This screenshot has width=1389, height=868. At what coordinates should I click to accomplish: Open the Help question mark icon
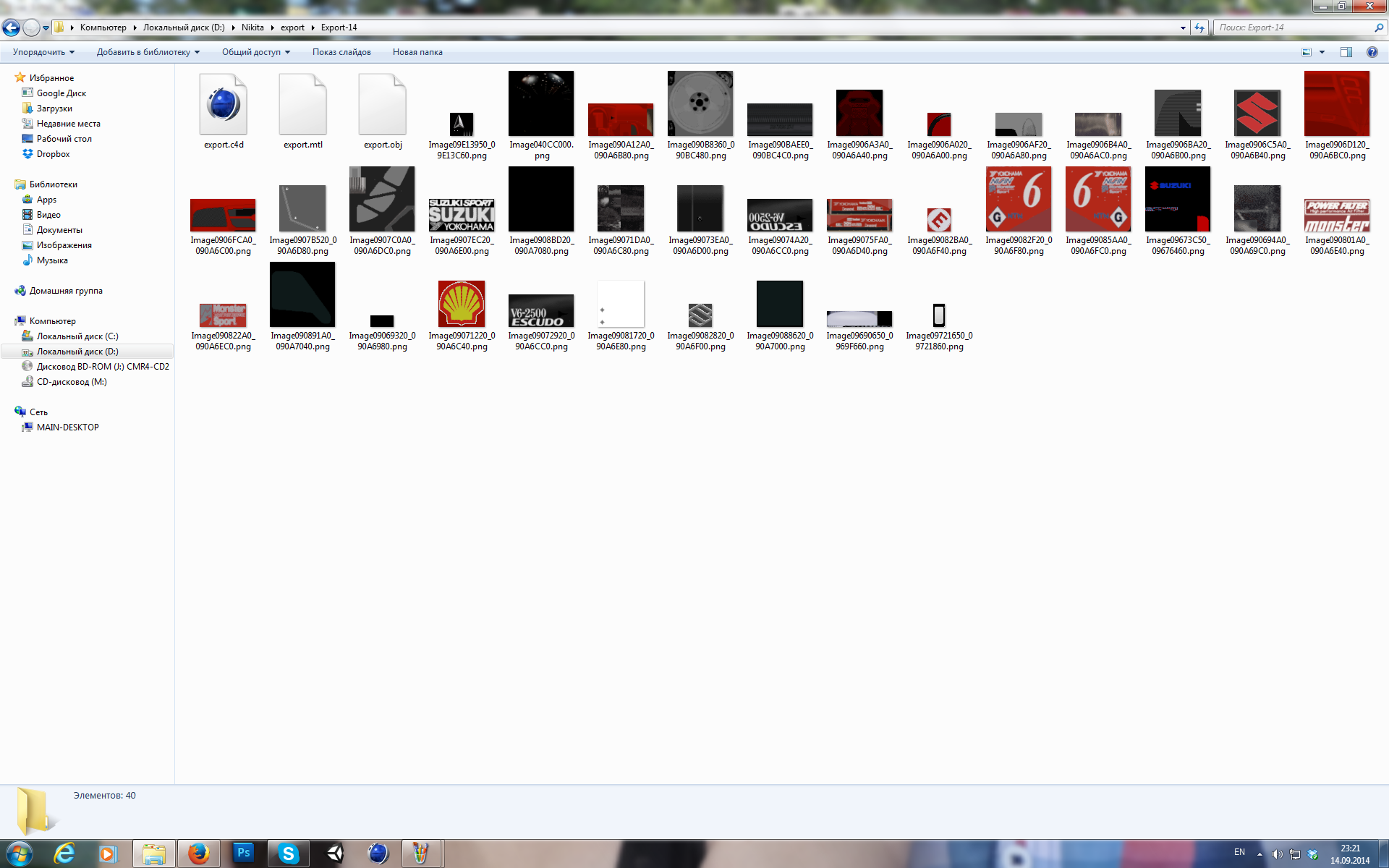tap(1372, 52)
